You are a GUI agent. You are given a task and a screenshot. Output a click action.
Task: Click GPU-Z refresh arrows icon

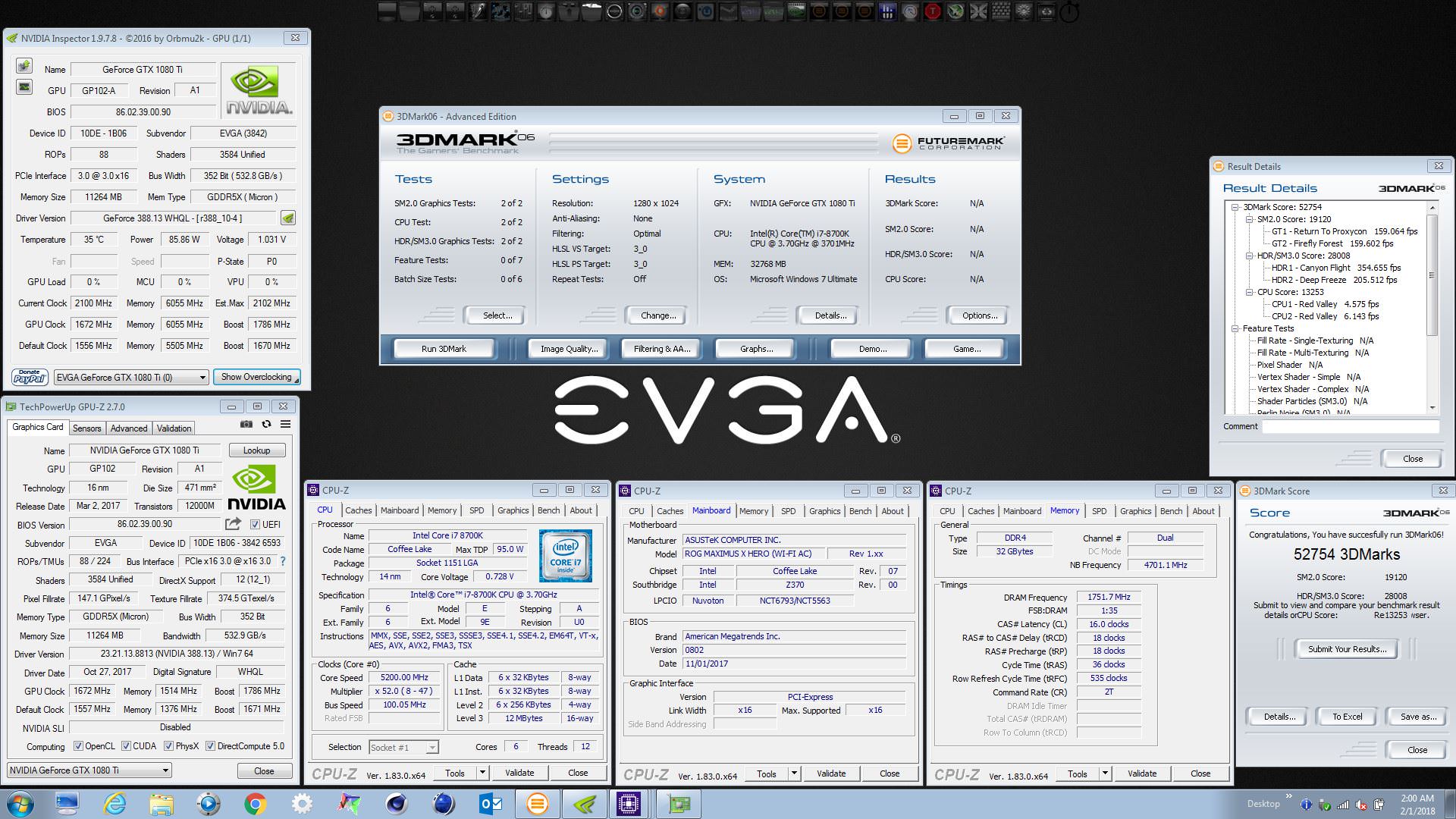[x=266, y=425]
